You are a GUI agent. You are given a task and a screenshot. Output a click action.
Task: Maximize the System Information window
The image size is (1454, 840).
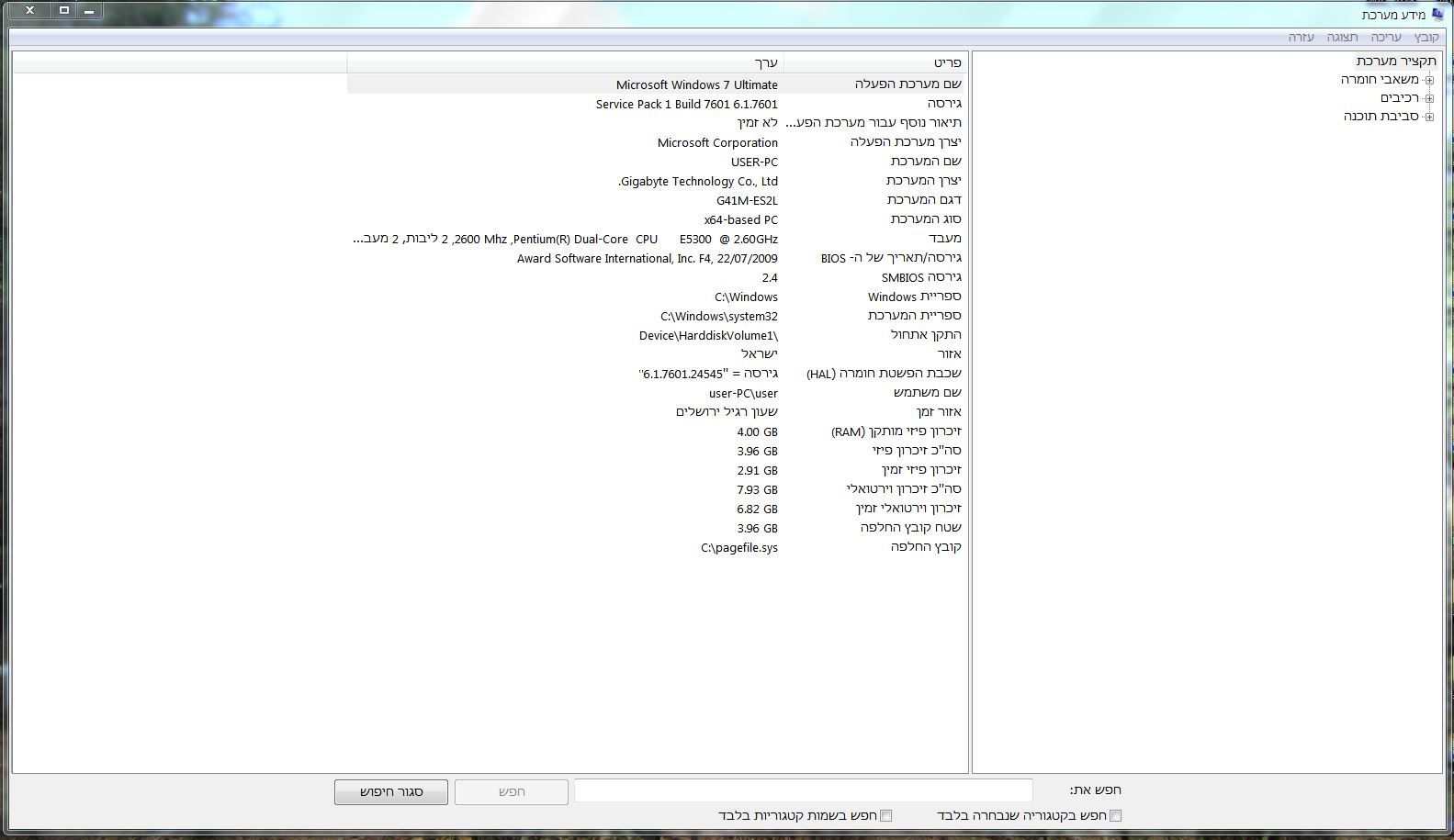pos(63,10)
